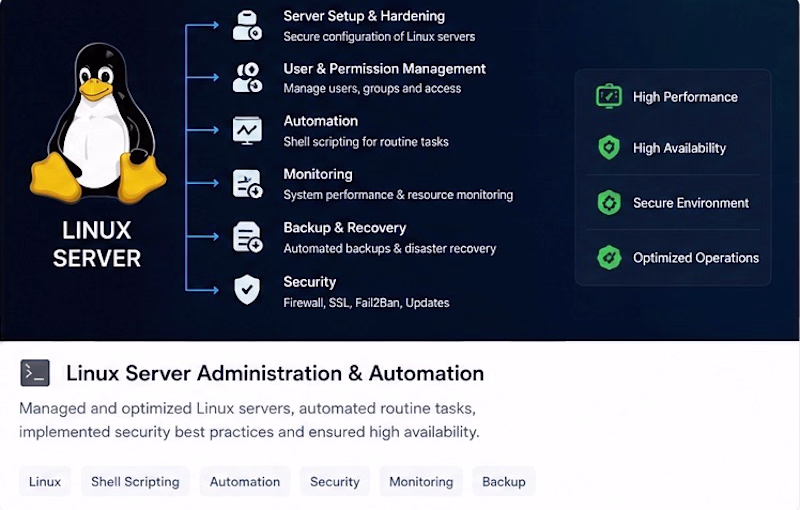Image resolution: width=800 pixels, height=510 pixels.
Task: Click the Tux penguin image
Action: [98, 124]
